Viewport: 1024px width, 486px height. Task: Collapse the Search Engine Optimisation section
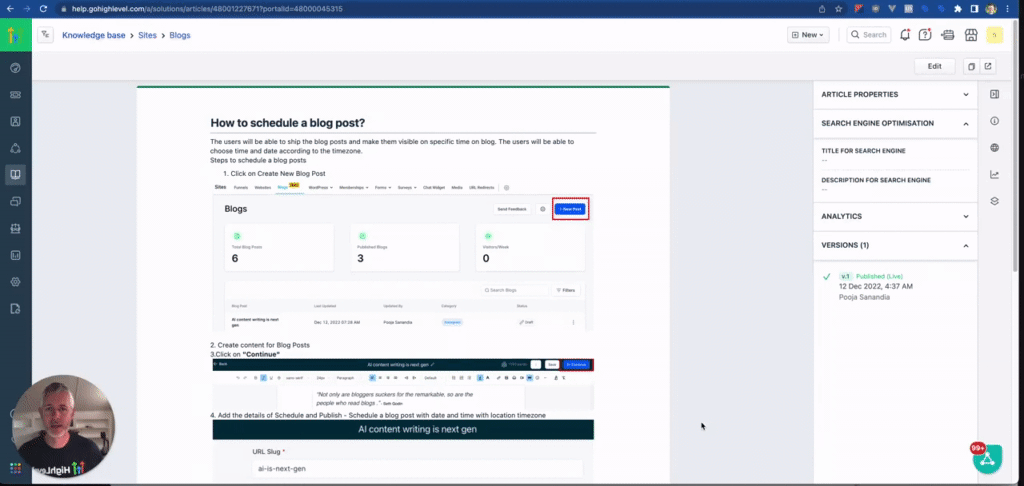(895, 123)
